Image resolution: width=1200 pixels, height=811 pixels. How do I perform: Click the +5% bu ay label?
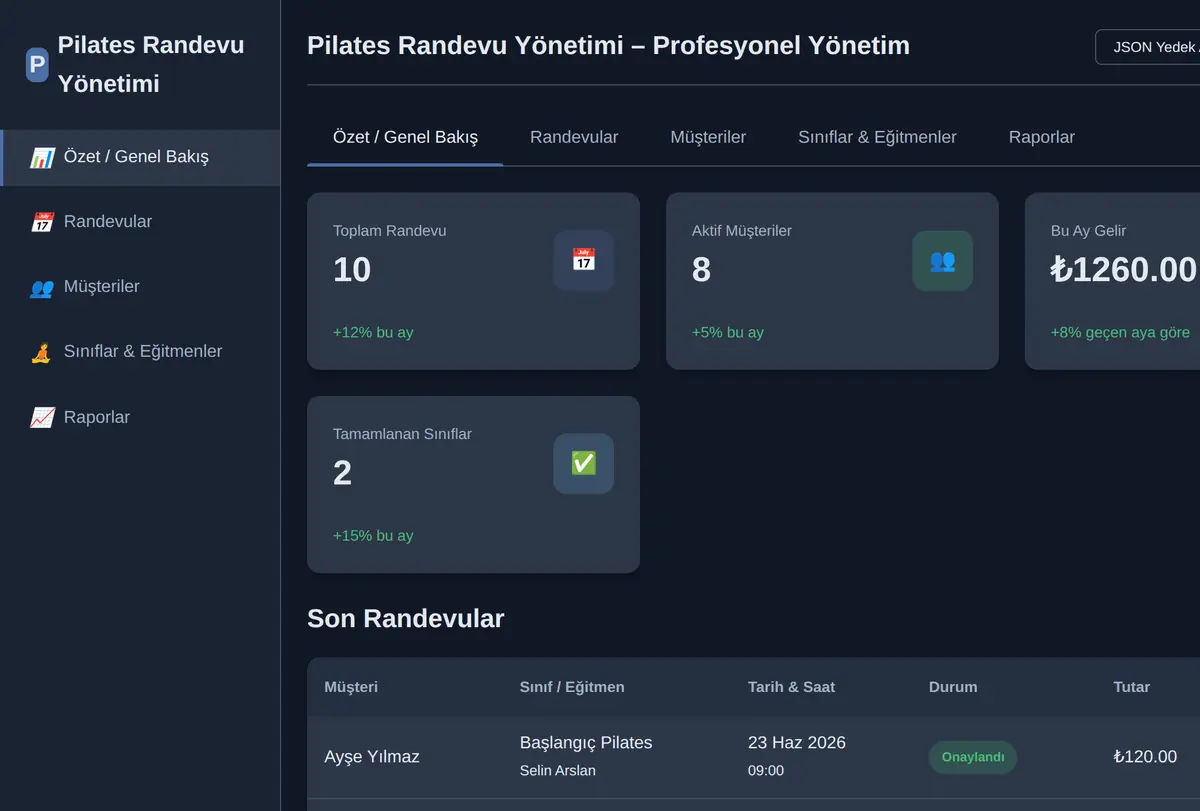click(728, 333)
